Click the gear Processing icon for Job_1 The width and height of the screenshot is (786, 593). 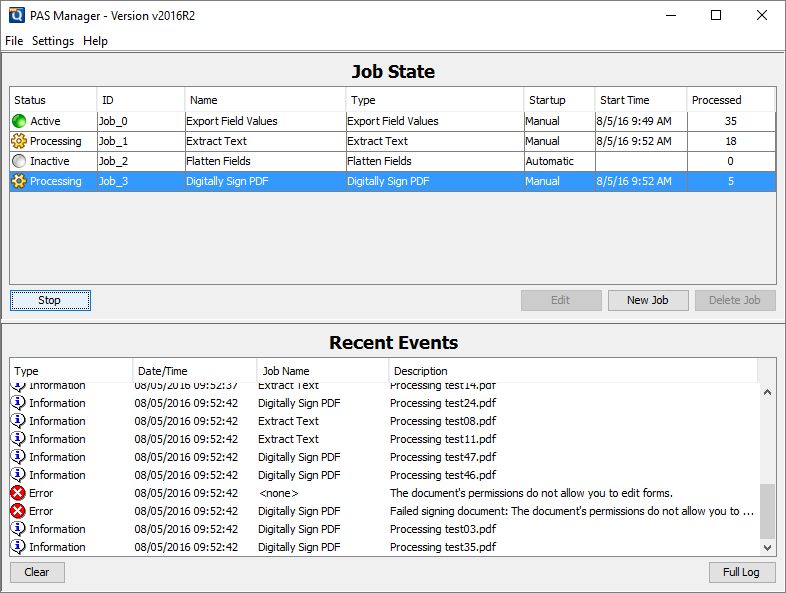[x=19, y=141]
